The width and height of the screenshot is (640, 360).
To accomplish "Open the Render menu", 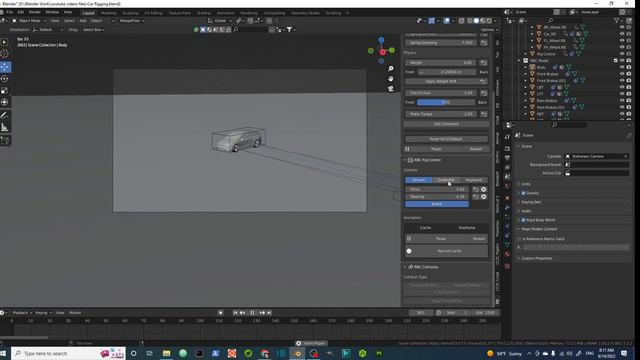I will click(x=34, y=13).
